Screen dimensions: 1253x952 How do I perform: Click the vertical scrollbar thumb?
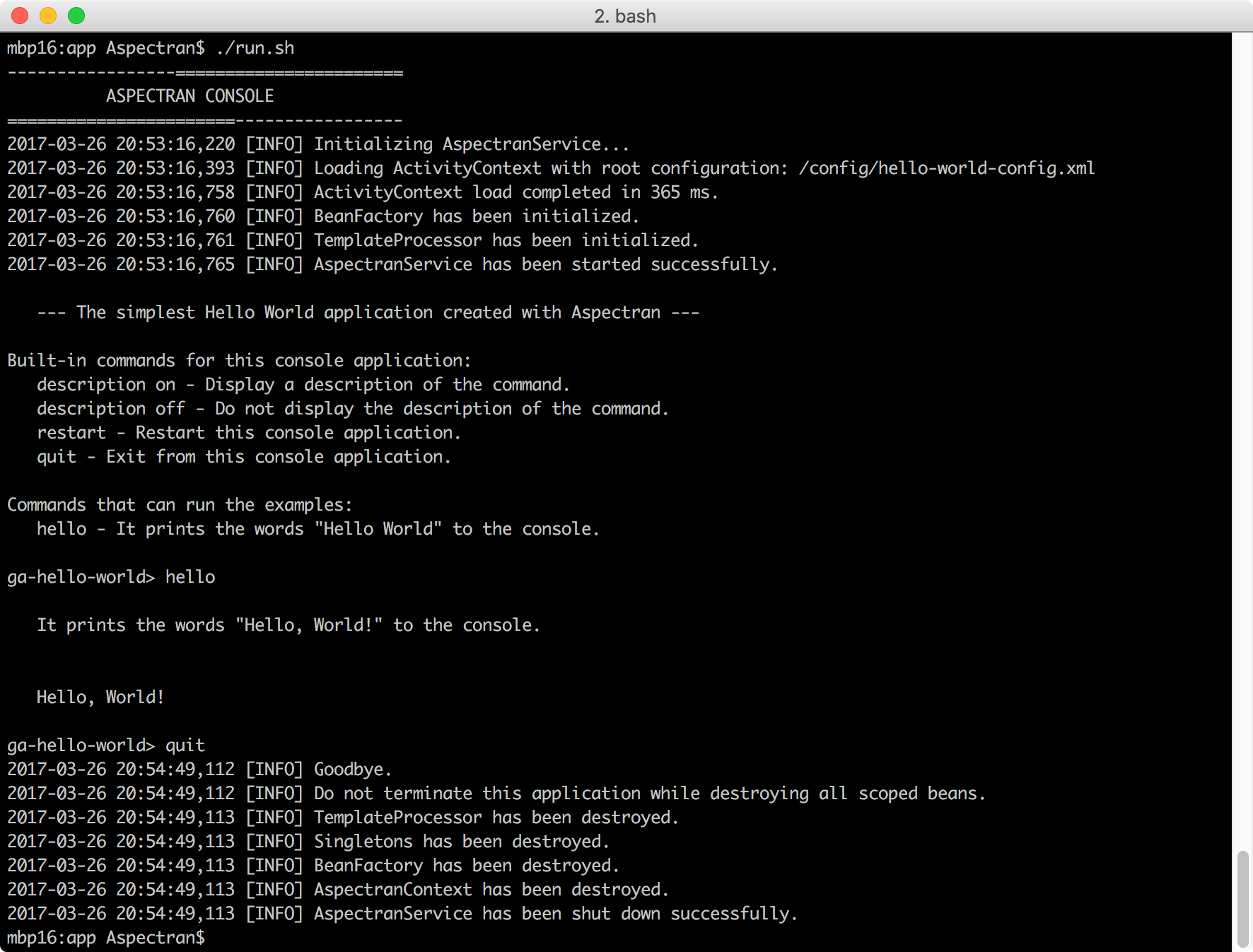pyautogui.click(x=1242, y=899)
